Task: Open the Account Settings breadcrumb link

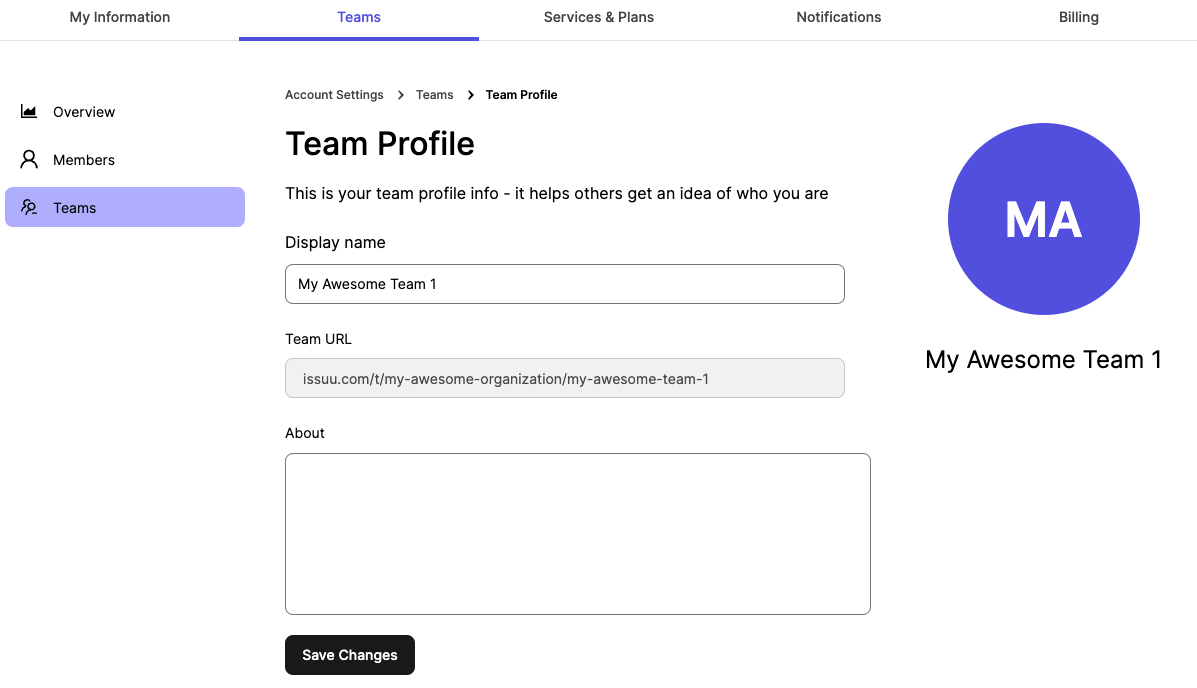Action: click(x=334, y=94)
